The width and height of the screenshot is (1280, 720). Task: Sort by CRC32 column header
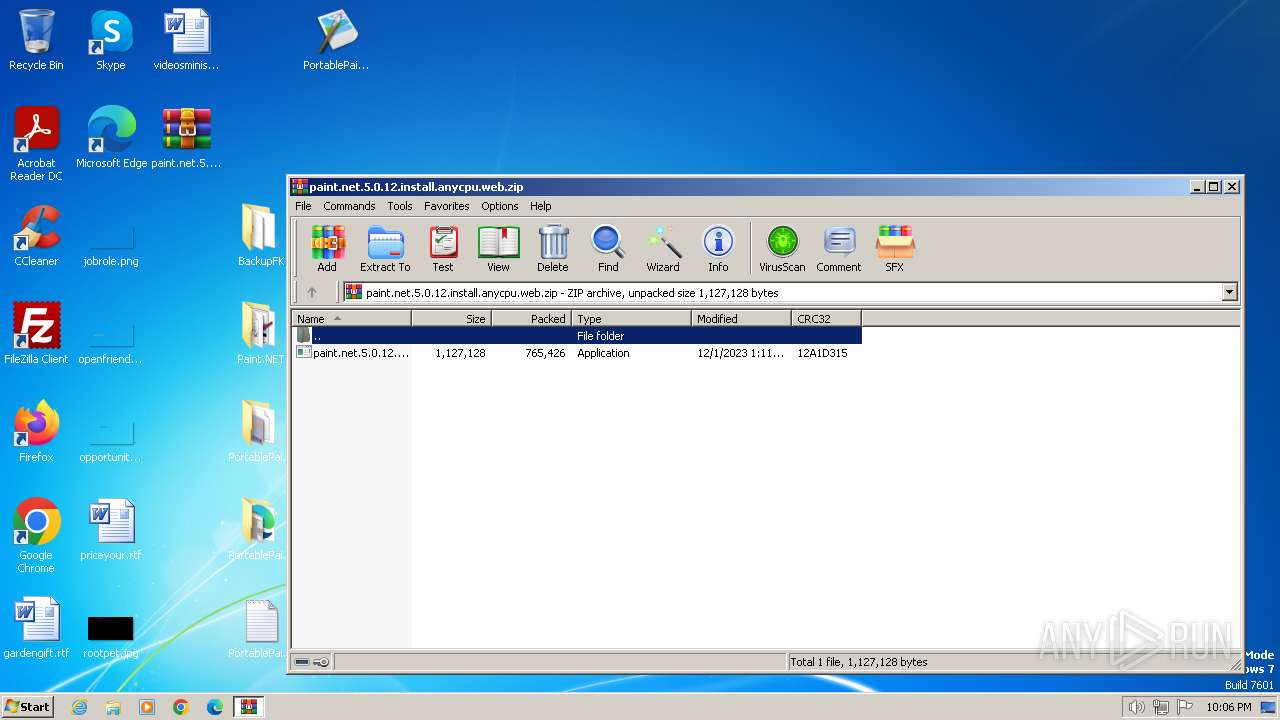(x=827, y=319)
